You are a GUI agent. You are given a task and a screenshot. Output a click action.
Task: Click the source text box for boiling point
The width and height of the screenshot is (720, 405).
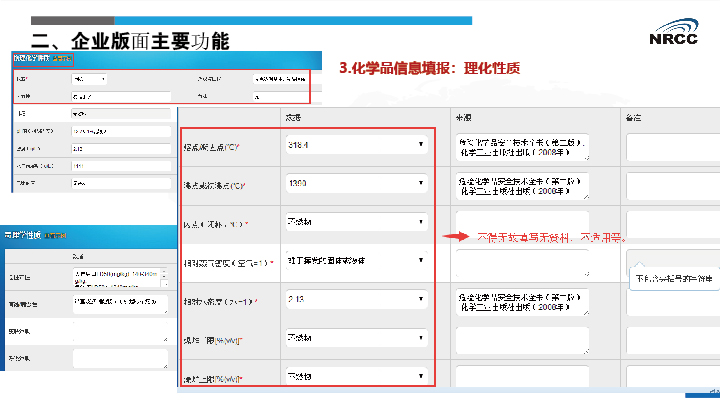[x=521, y=185]
